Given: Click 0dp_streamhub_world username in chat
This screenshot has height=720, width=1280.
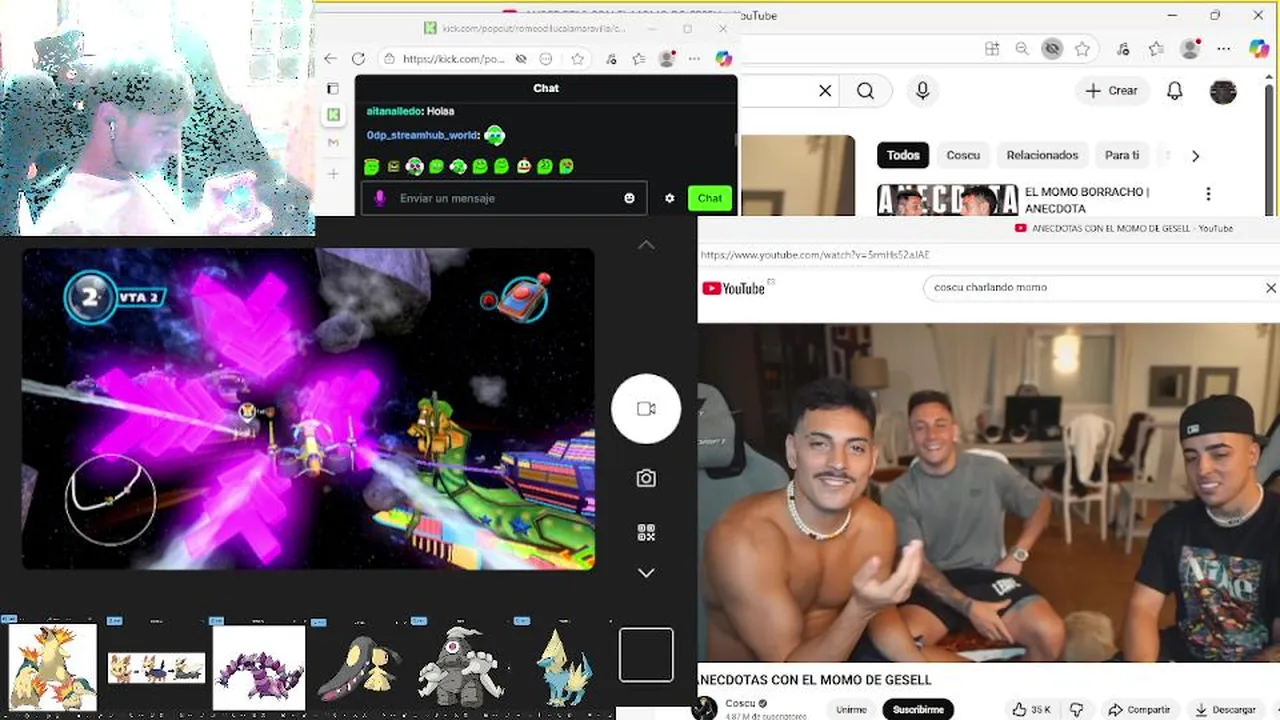Looking at the screenshot, I should pyautogui.click(x=422, y=135).
